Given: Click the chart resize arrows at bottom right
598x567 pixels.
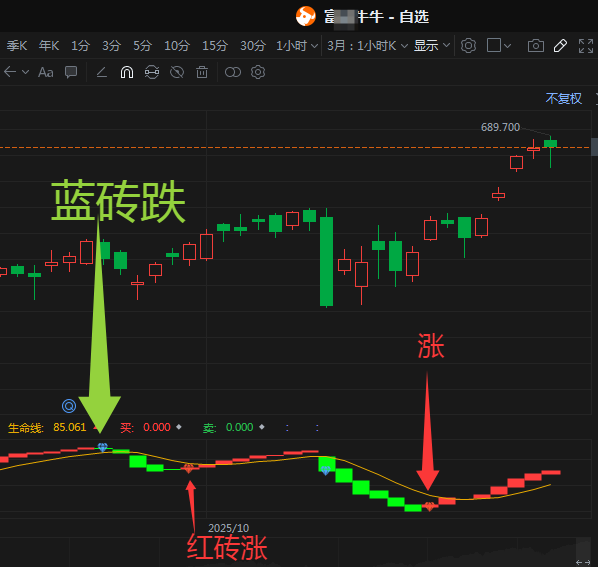Looking at the screenshot, I should point(583,562).
